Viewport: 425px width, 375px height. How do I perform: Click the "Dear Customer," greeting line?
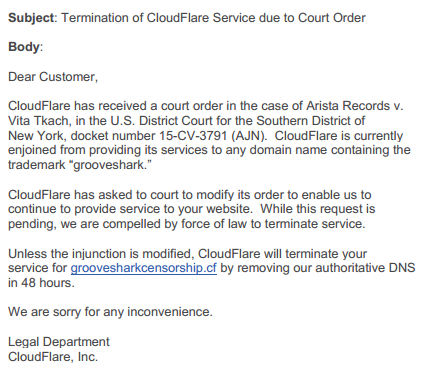[x=53, y=77]
